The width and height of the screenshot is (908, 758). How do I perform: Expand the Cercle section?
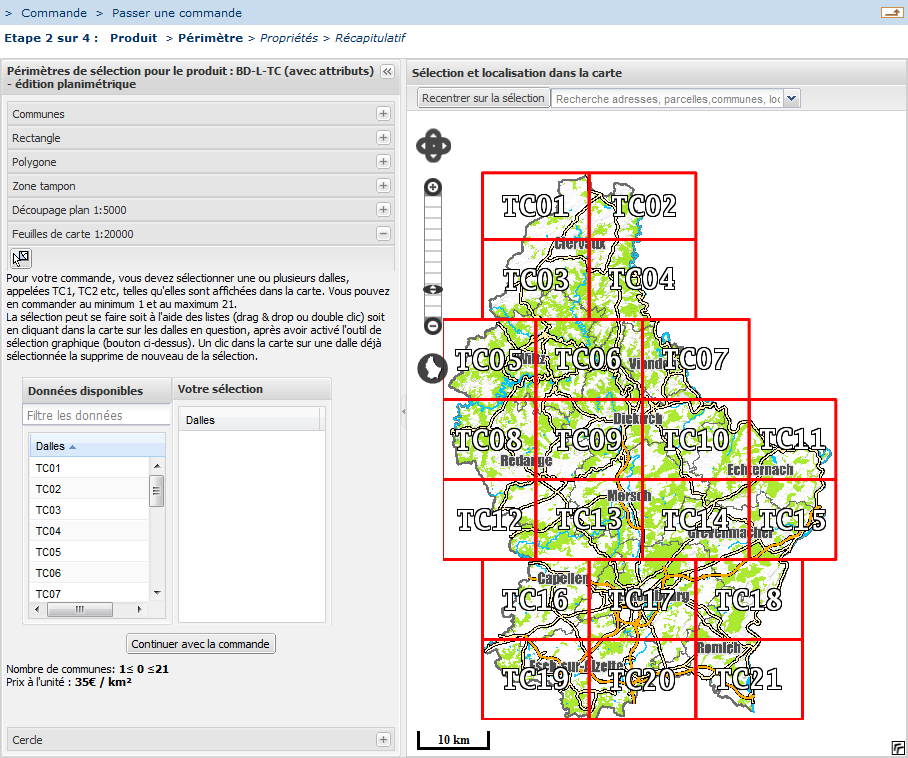point(383,740)
